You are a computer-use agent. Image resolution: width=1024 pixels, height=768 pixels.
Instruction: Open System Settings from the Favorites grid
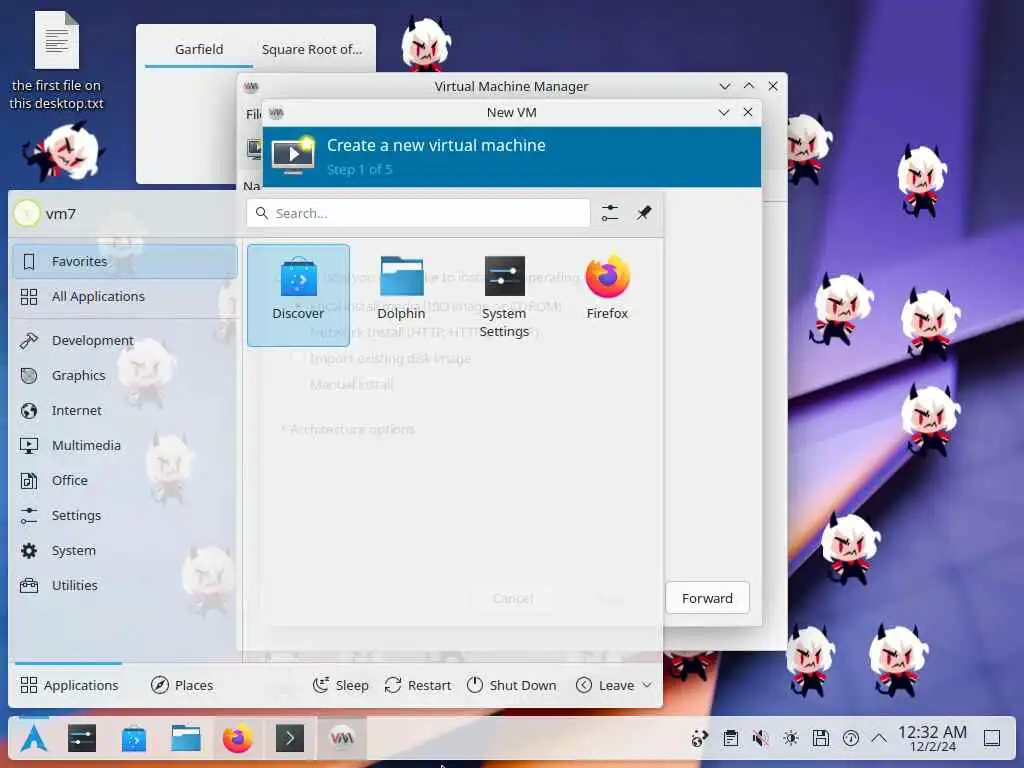point(504,295)
